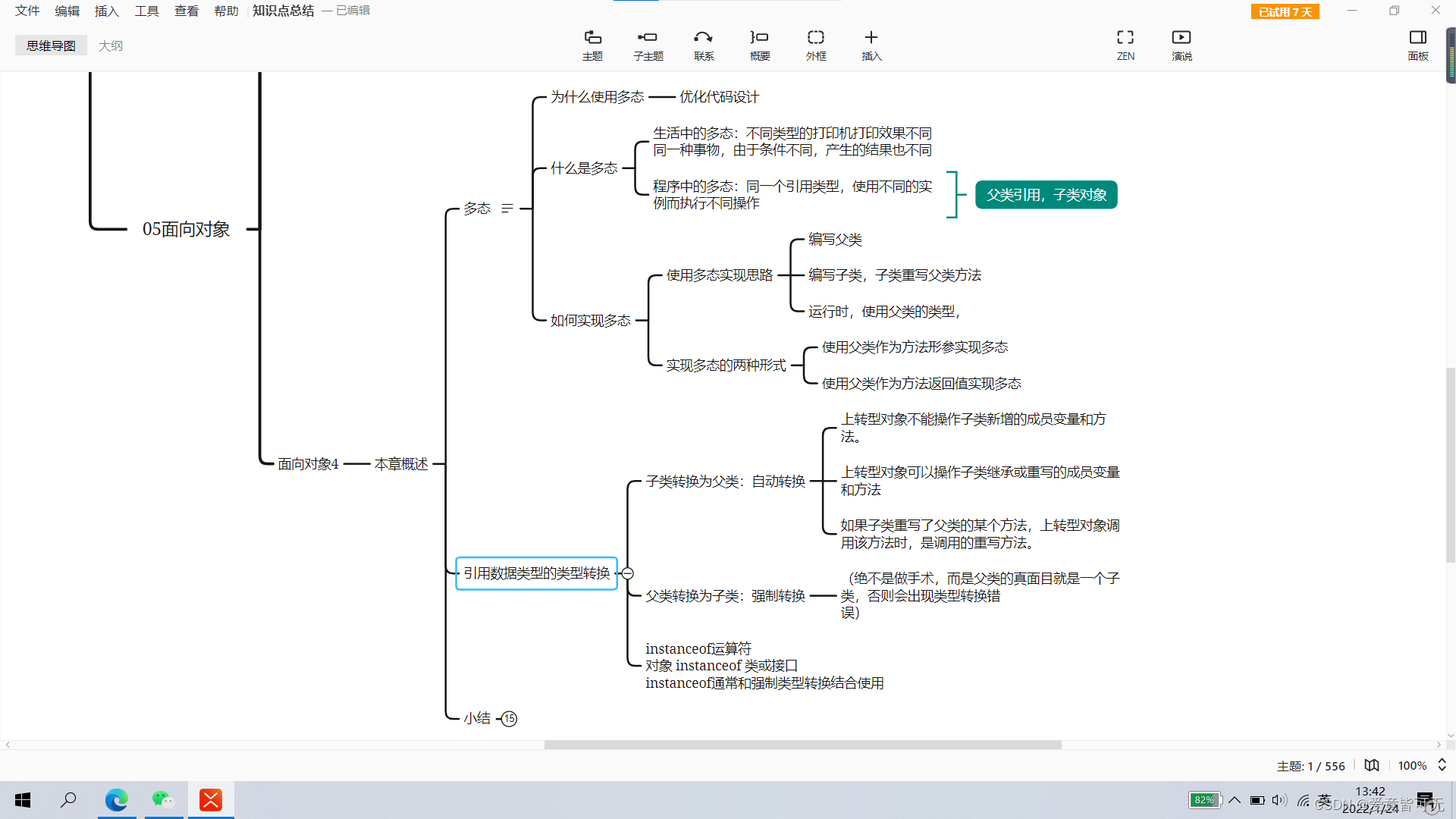The height and width of the screenshot is (819, 1456).
Task: Click the 82% battery indicator
Action: tap(1204, 800)
